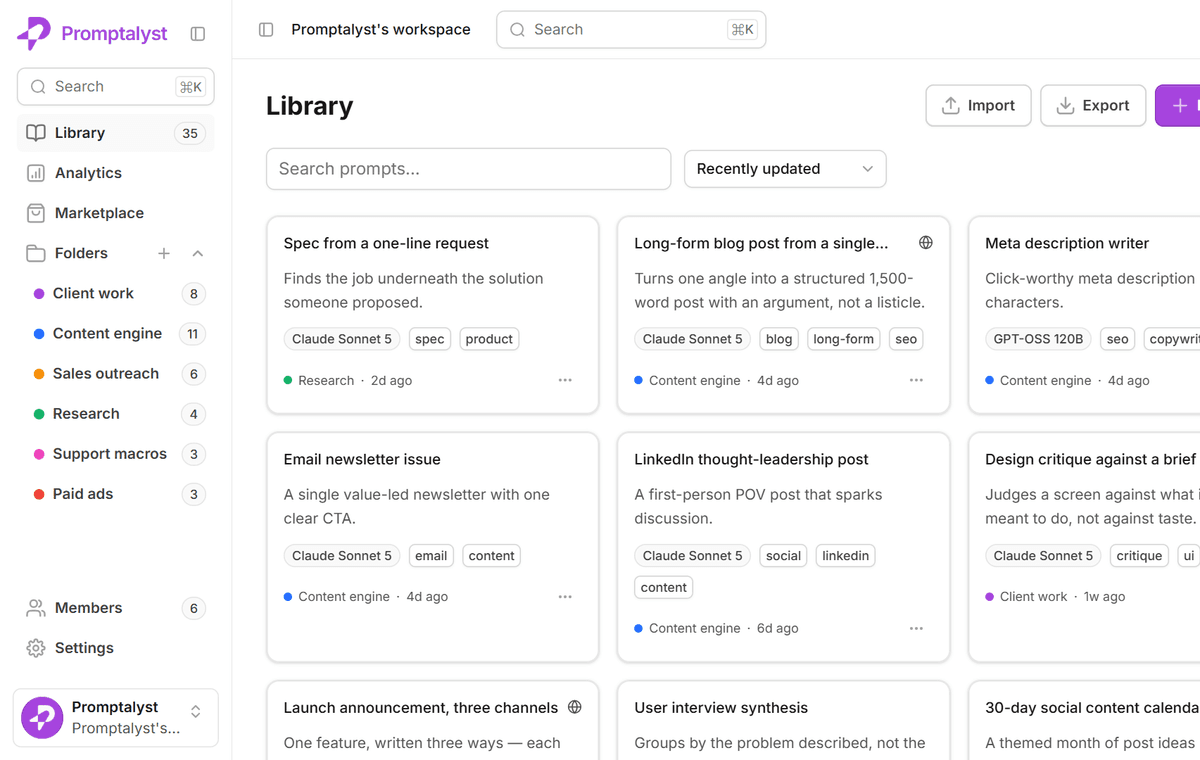
Task: Click Claude Sonnet 5 tag on Email newsletter card
Action: tap(342, 555)
